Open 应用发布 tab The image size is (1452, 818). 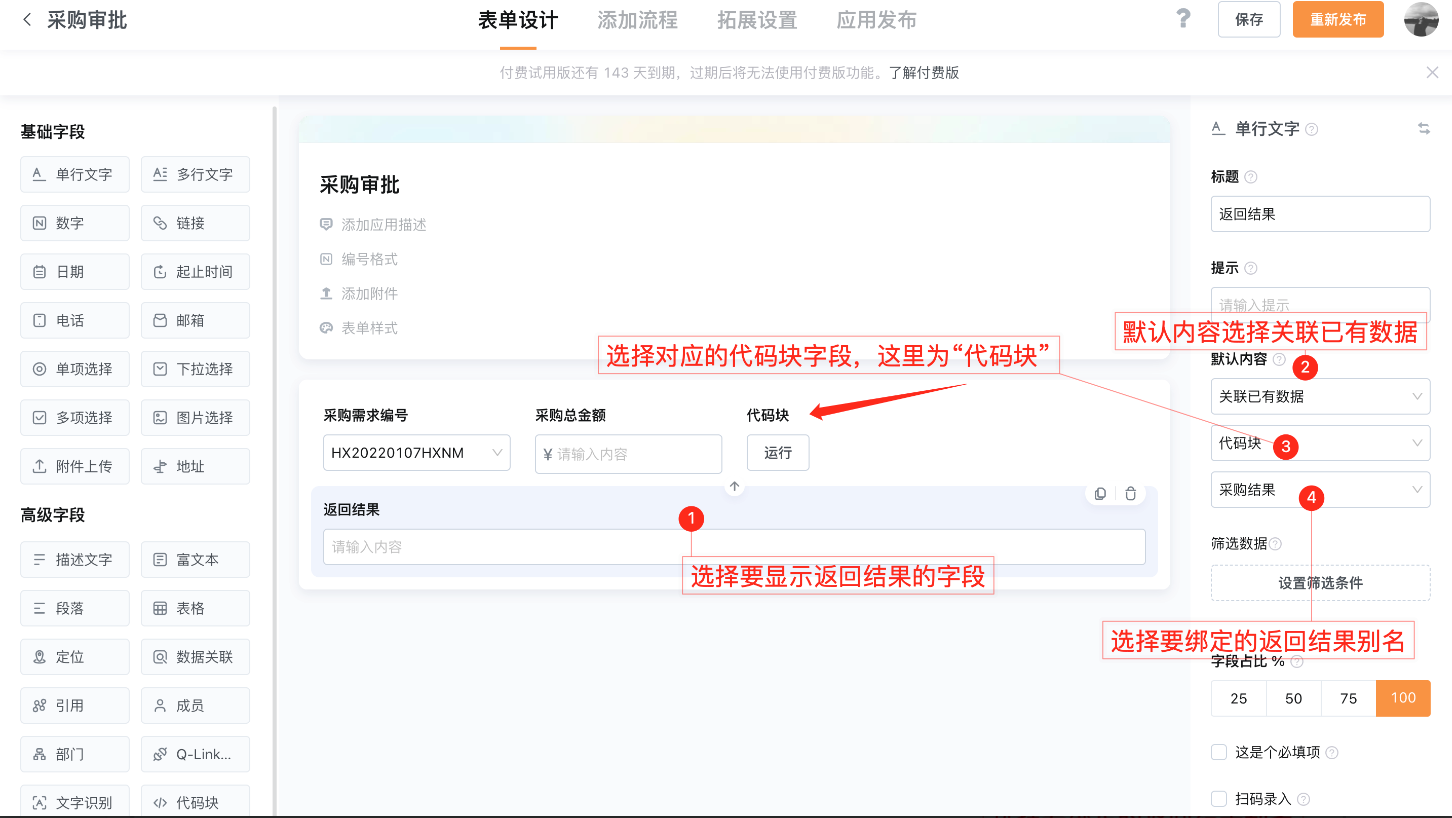click(x=877, y=20)
